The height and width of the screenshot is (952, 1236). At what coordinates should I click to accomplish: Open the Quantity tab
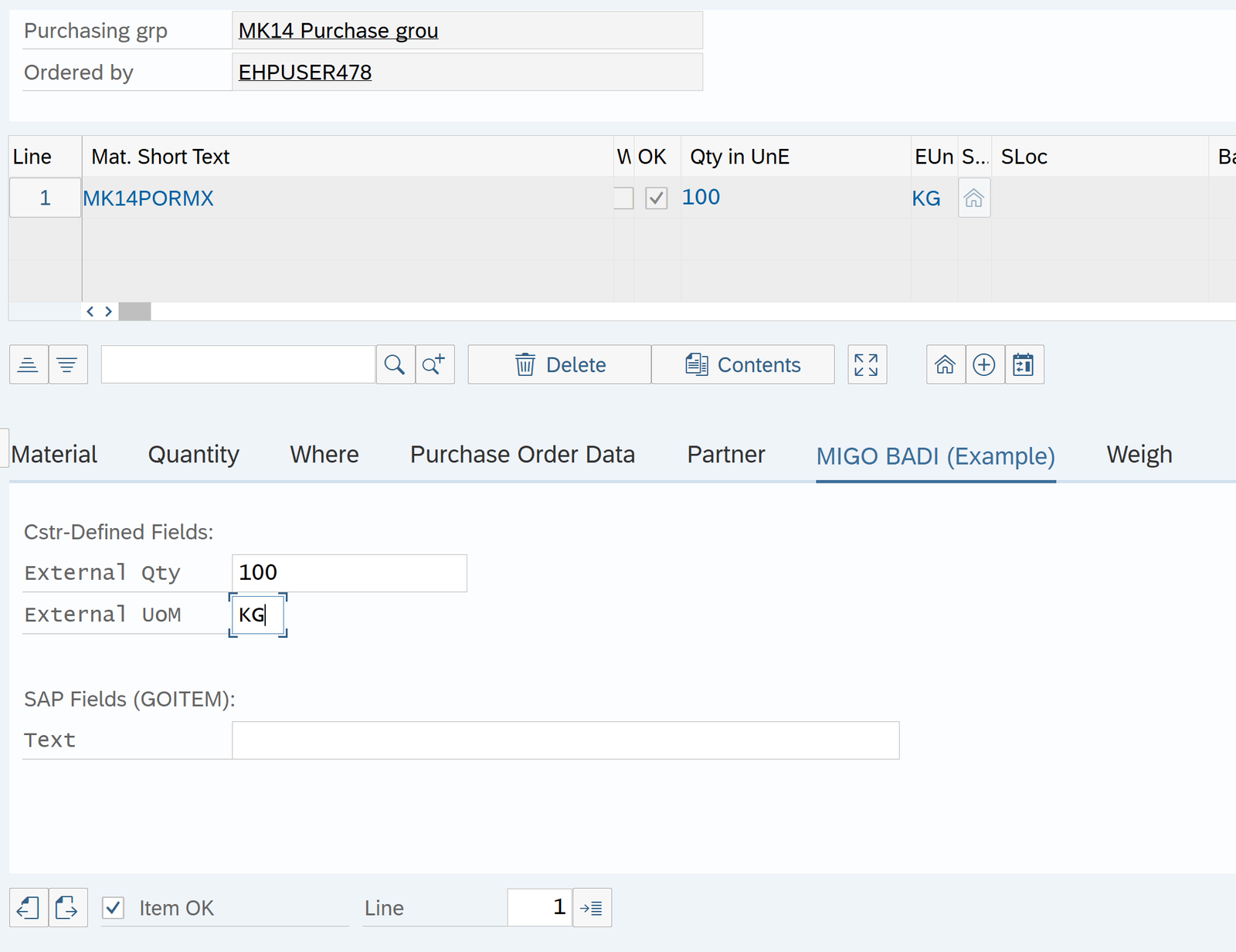193,455
